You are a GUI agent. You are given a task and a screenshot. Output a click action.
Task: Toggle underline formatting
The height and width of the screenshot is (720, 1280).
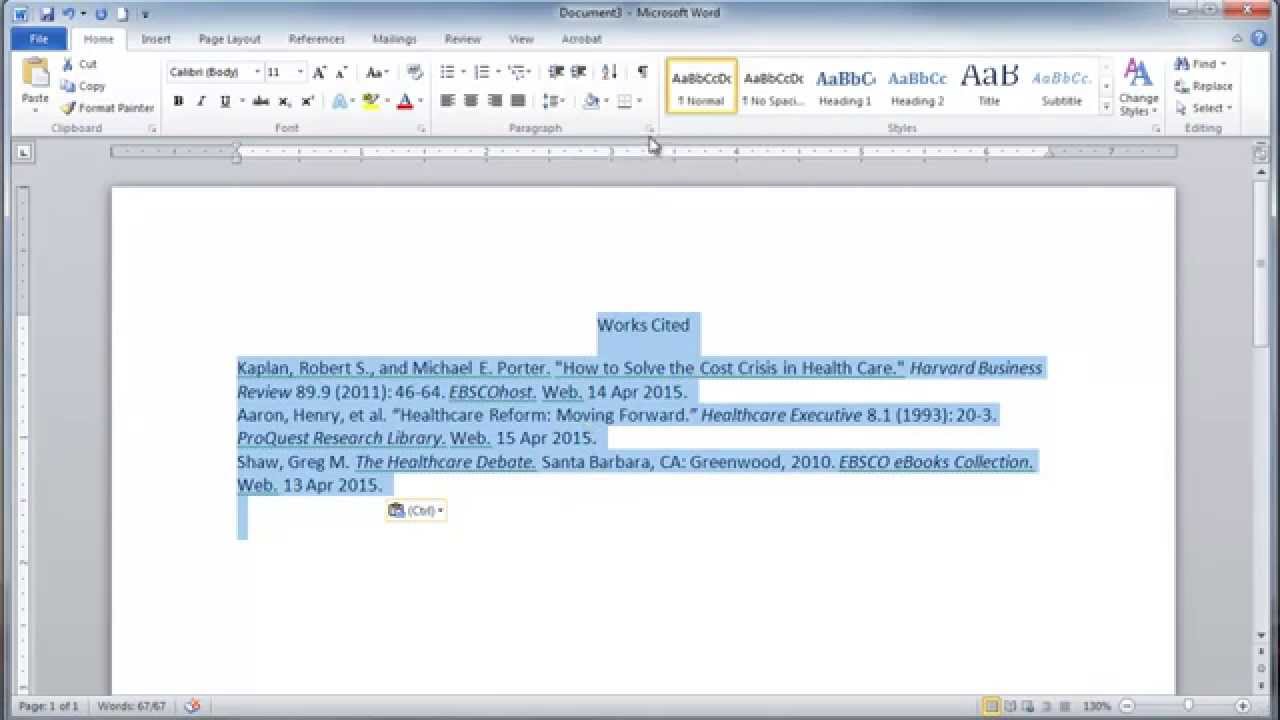pyautogui.click(x=224, y=101)
